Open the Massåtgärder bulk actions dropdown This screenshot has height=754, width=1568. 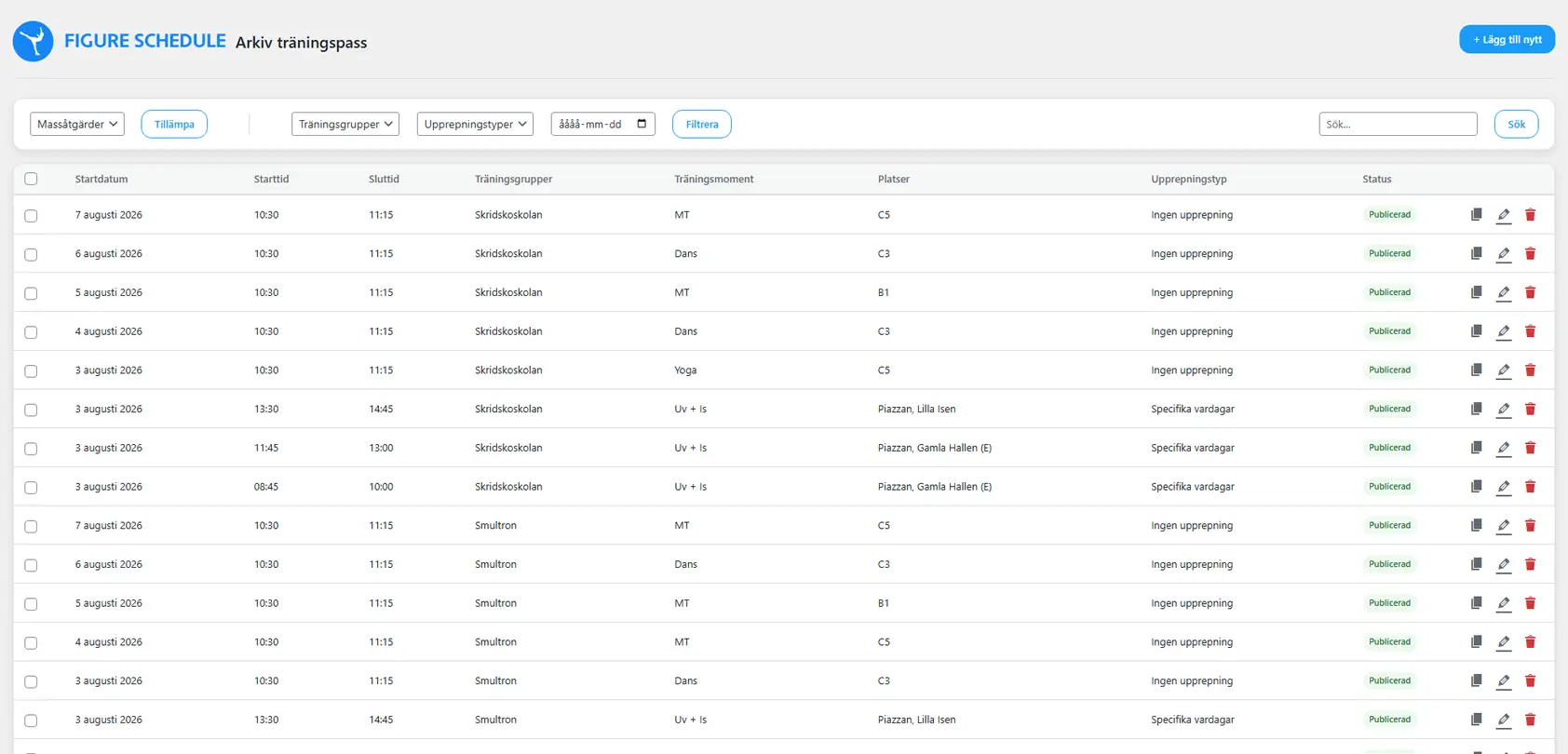coord(77,124)
